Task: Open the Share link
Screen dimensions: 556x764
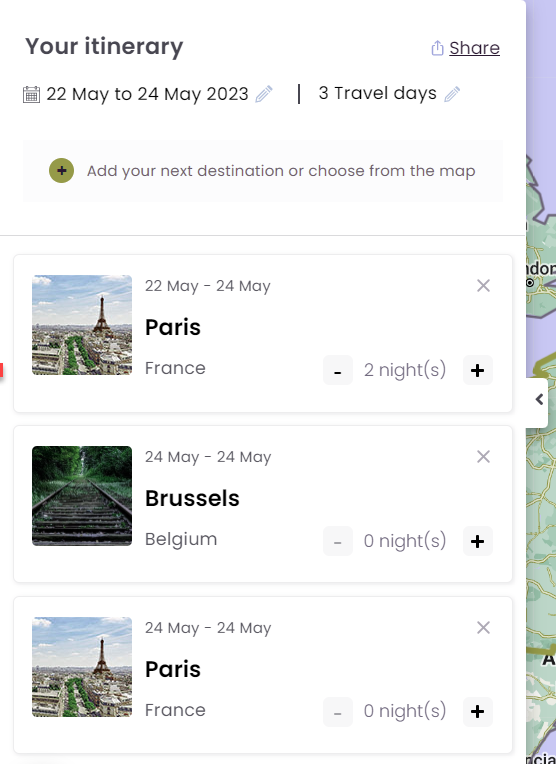Action: [x=474, y=48]
